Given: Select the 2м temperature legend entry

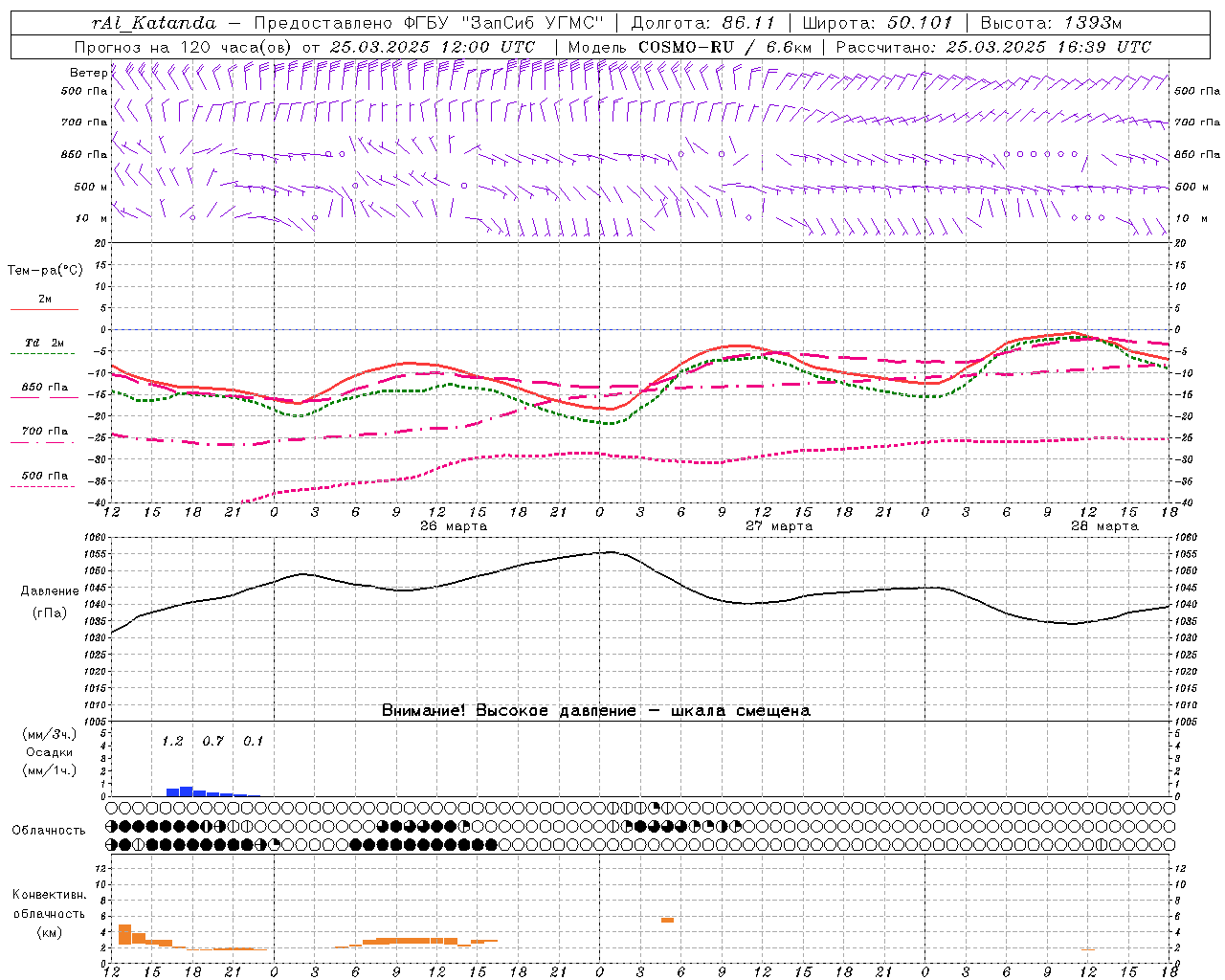Looking at the screenshot, I should click(x=45, y=299).
